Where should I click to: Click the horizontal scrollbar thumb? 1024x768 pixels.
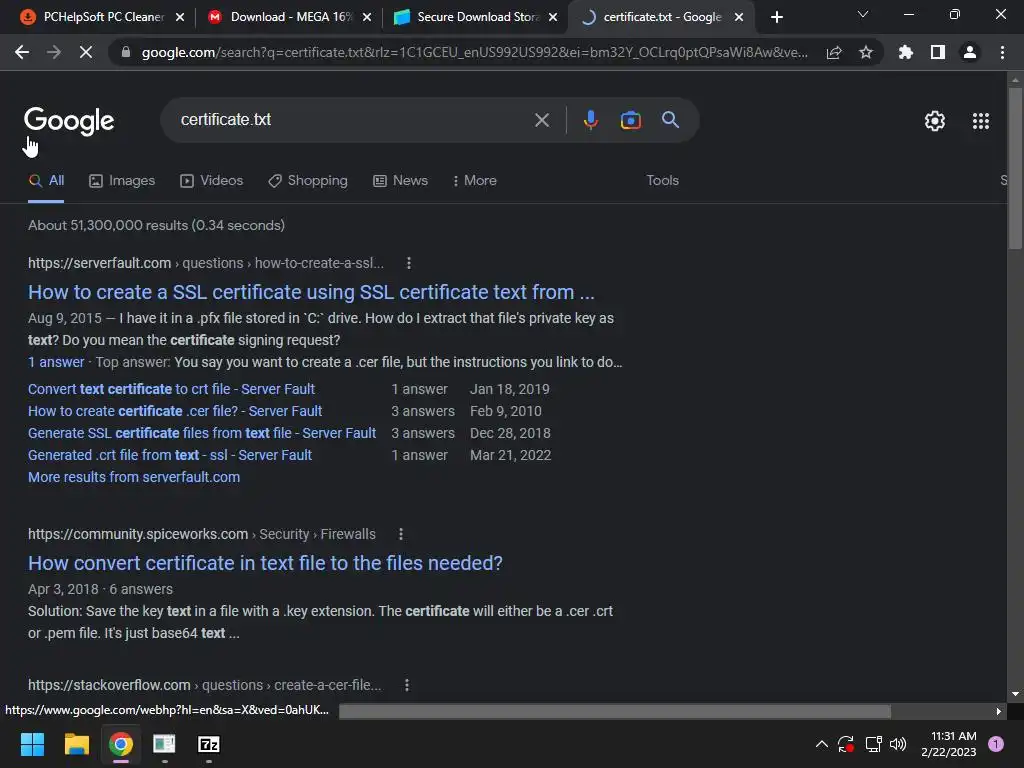coord(615,711)
